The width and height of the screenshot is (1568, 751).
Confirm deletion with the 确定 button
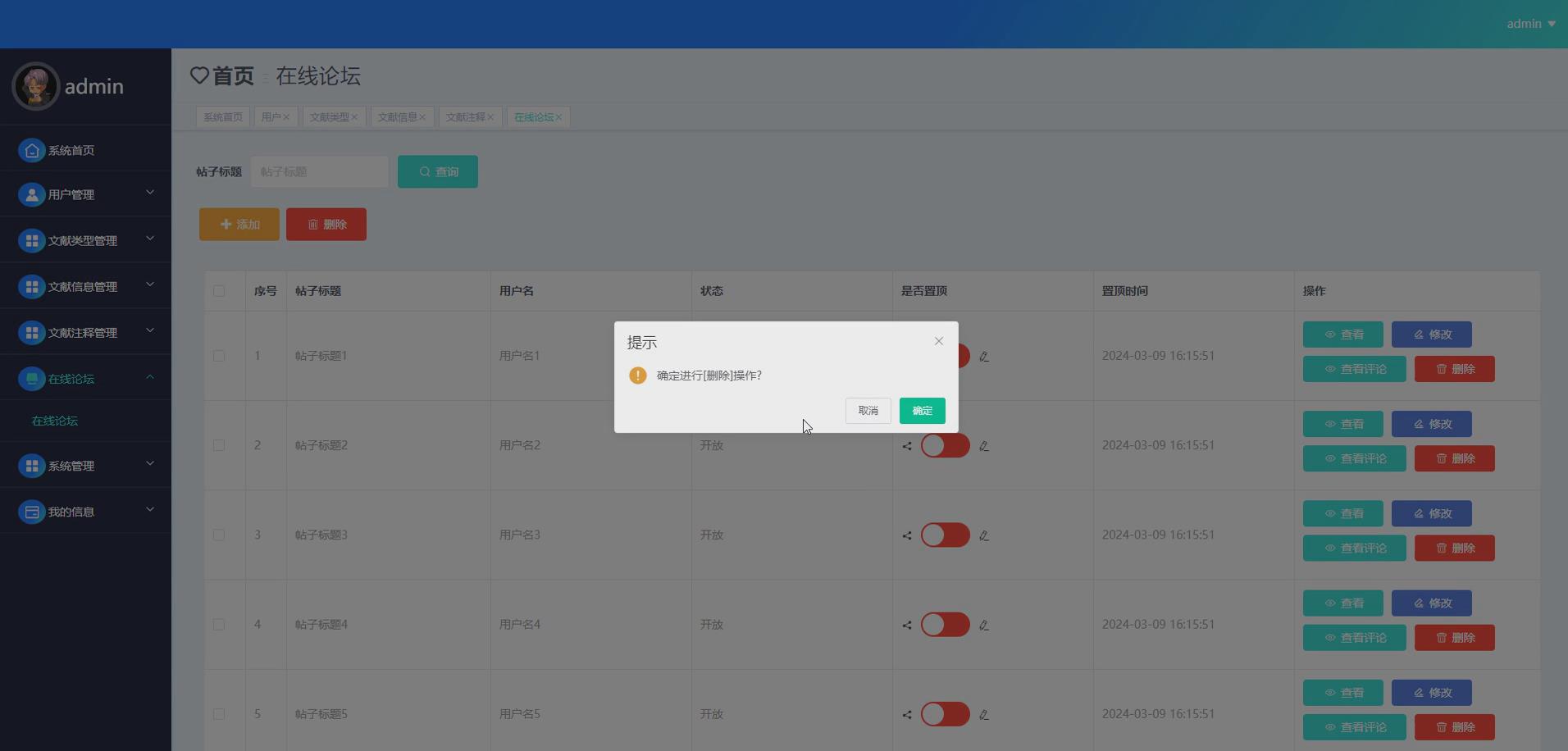922,411
